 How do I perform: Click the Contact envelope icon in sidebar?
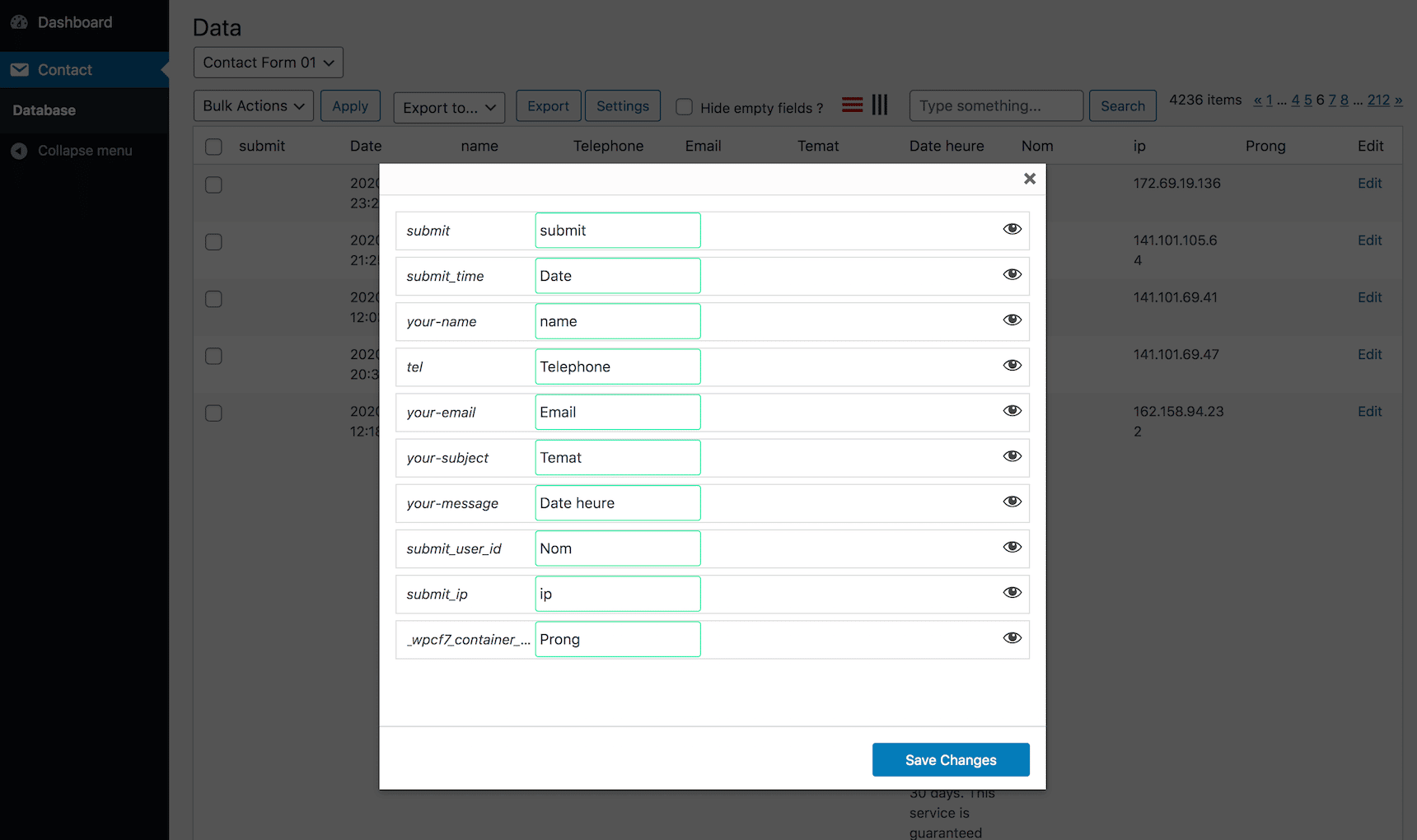point(20,69)
